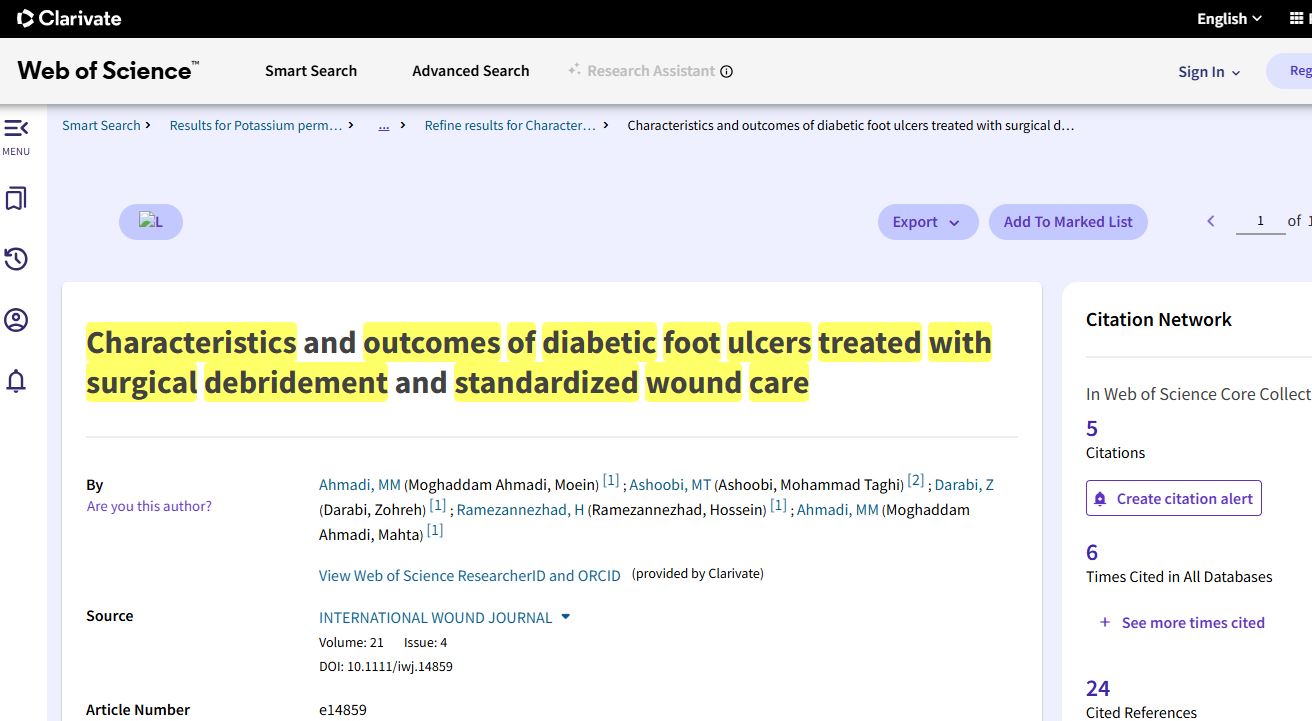Open the alerts bell sidebar icon
1312x721 pixels.
(x=16, y=381)
